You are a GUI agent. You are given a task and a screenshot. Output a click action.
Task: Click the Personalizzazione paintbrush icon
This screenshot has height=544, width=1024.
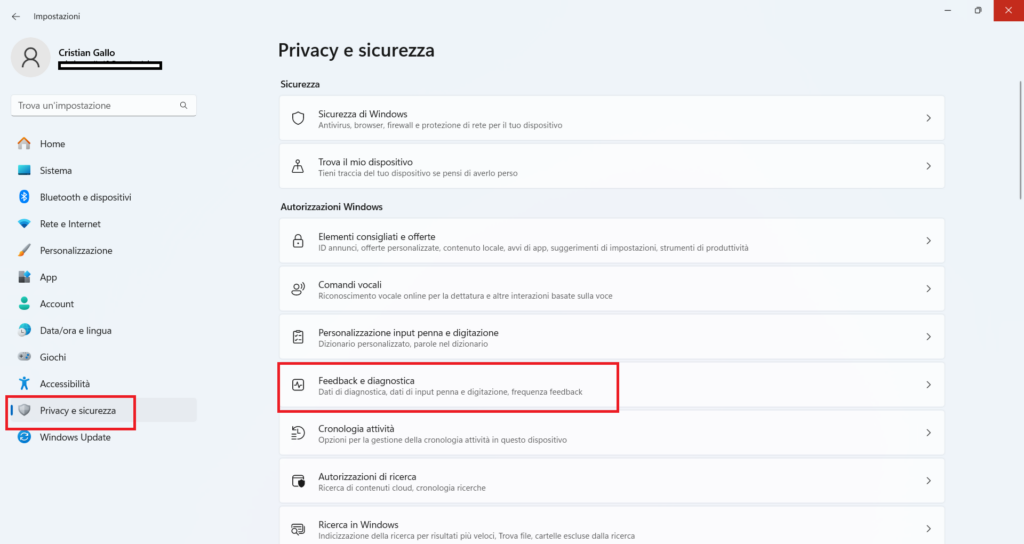(25, 251)
